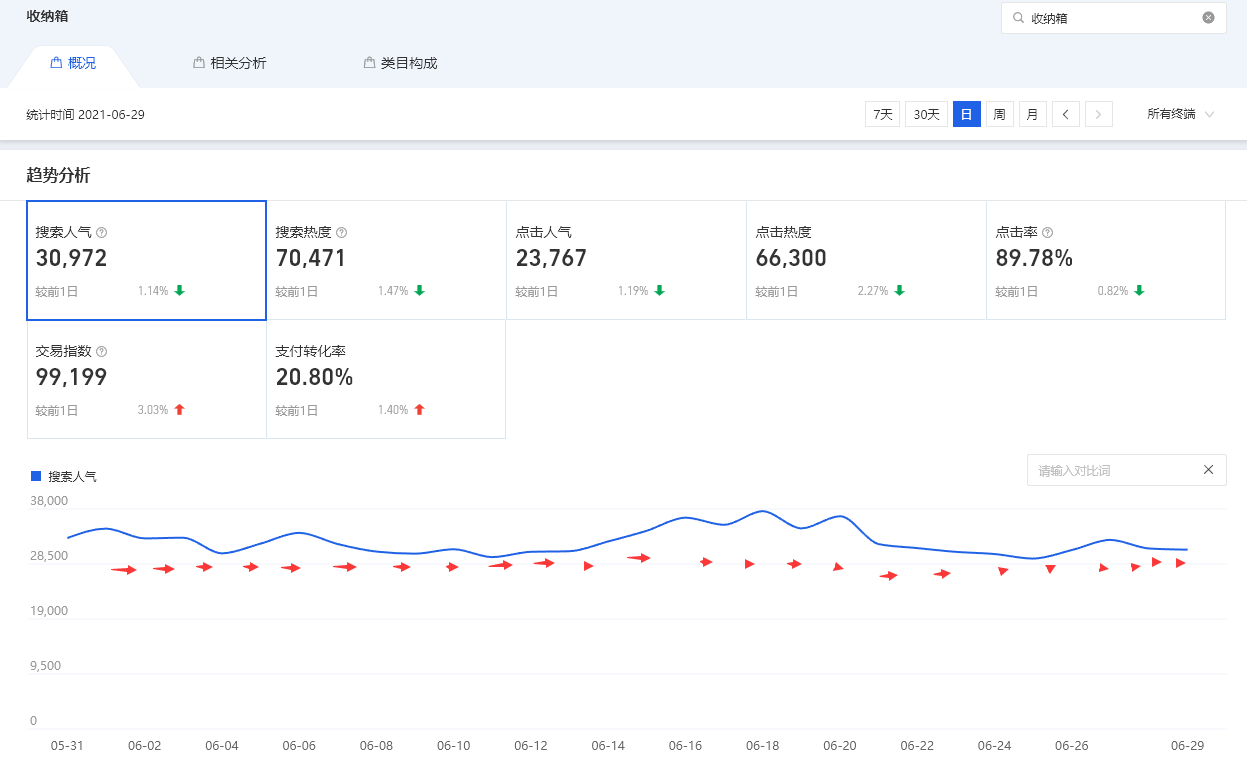
Task: Select the 点击人气 metric card
Action: point(626,260)
